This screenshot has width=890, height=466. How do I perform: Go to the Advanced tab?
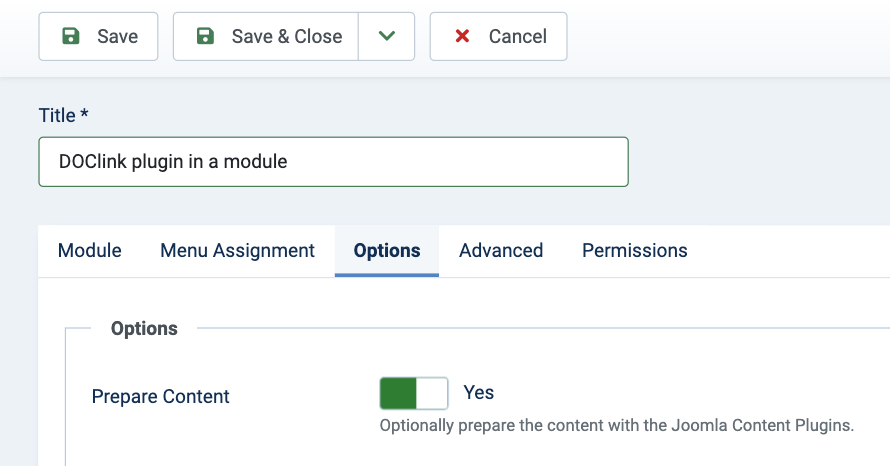click(501, 251)
